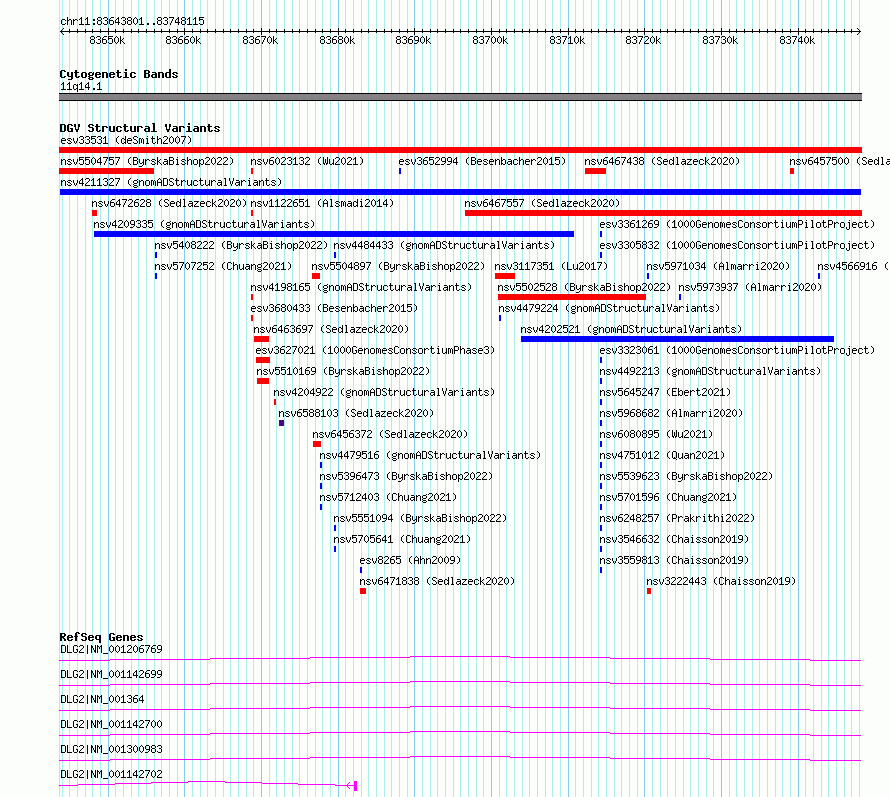890x797 pixels.
Task: Open nsv4479516 (gnomADStructuralVariants) variant
Action: 430,455
